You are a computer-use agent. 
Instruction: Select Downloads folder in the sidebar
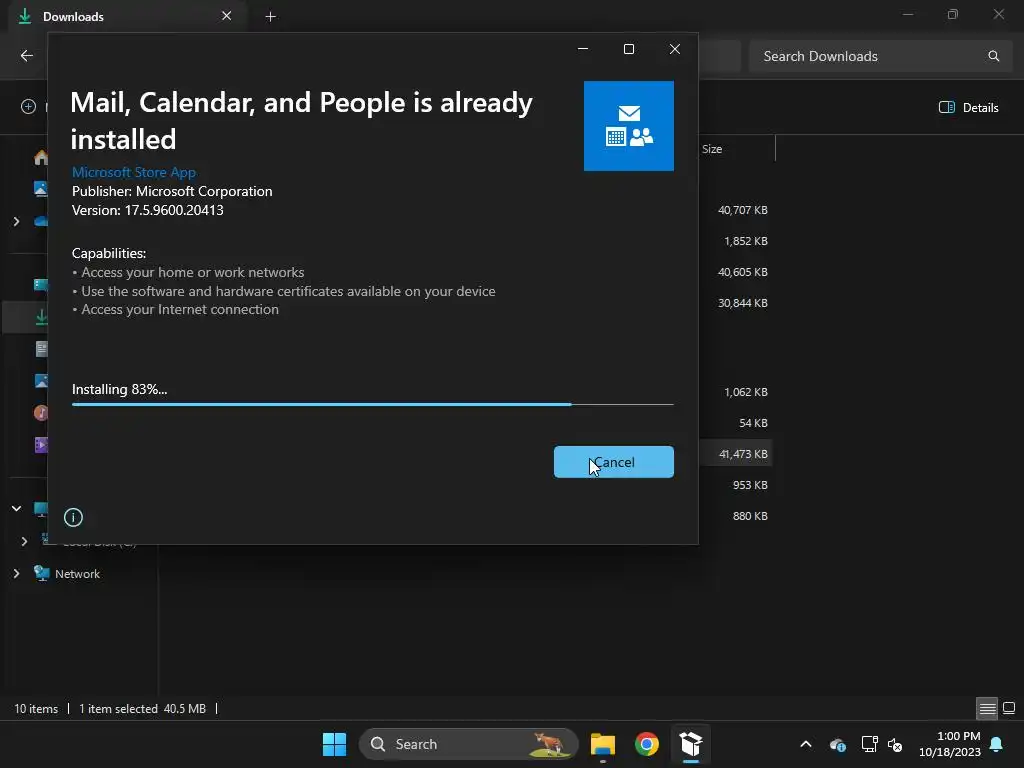[x=41, y=317]
